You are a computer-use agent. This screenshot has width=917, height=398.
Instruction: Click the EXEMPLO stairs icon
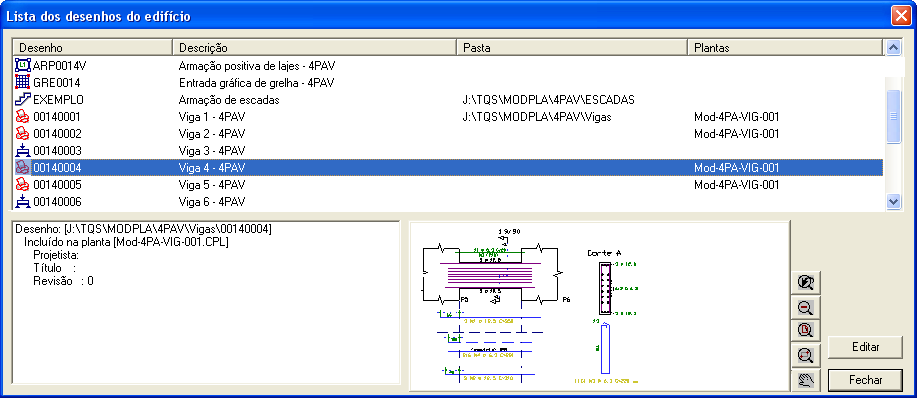point(22,99)
